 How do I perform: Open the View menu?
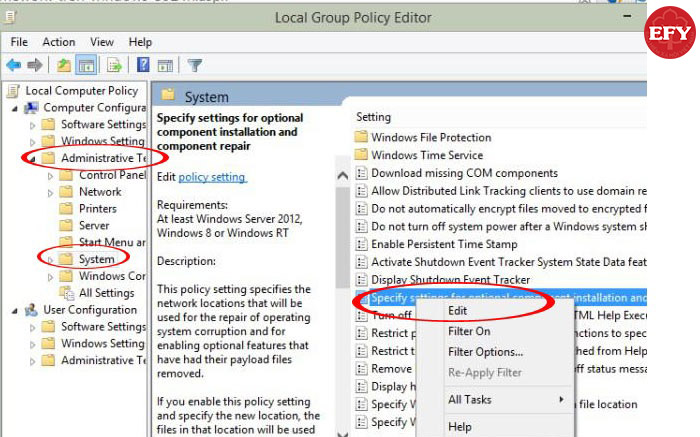102,42
